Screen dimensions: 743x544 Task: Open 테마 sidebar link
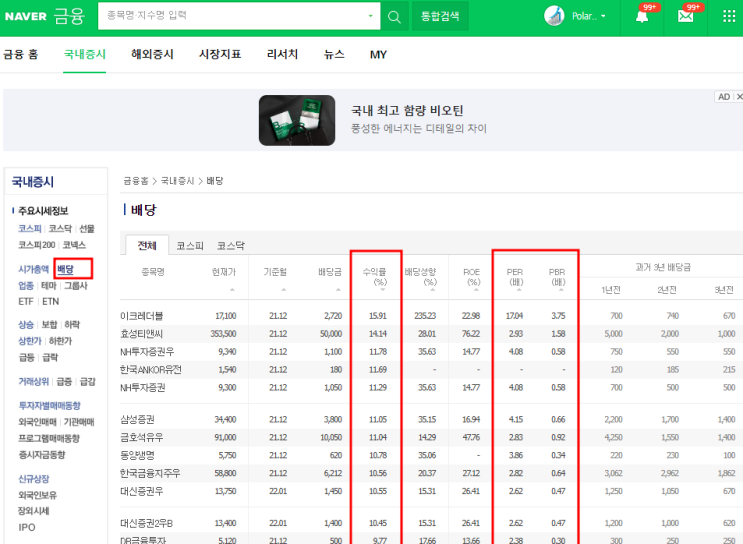49,286
